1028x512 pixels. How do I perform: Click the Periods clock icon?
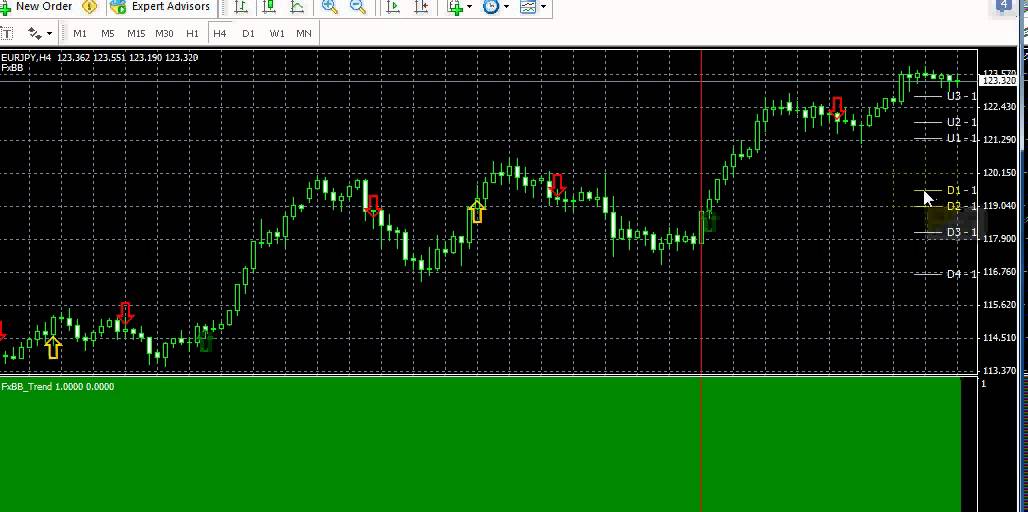pyautogui.click(x=491, y=7)
